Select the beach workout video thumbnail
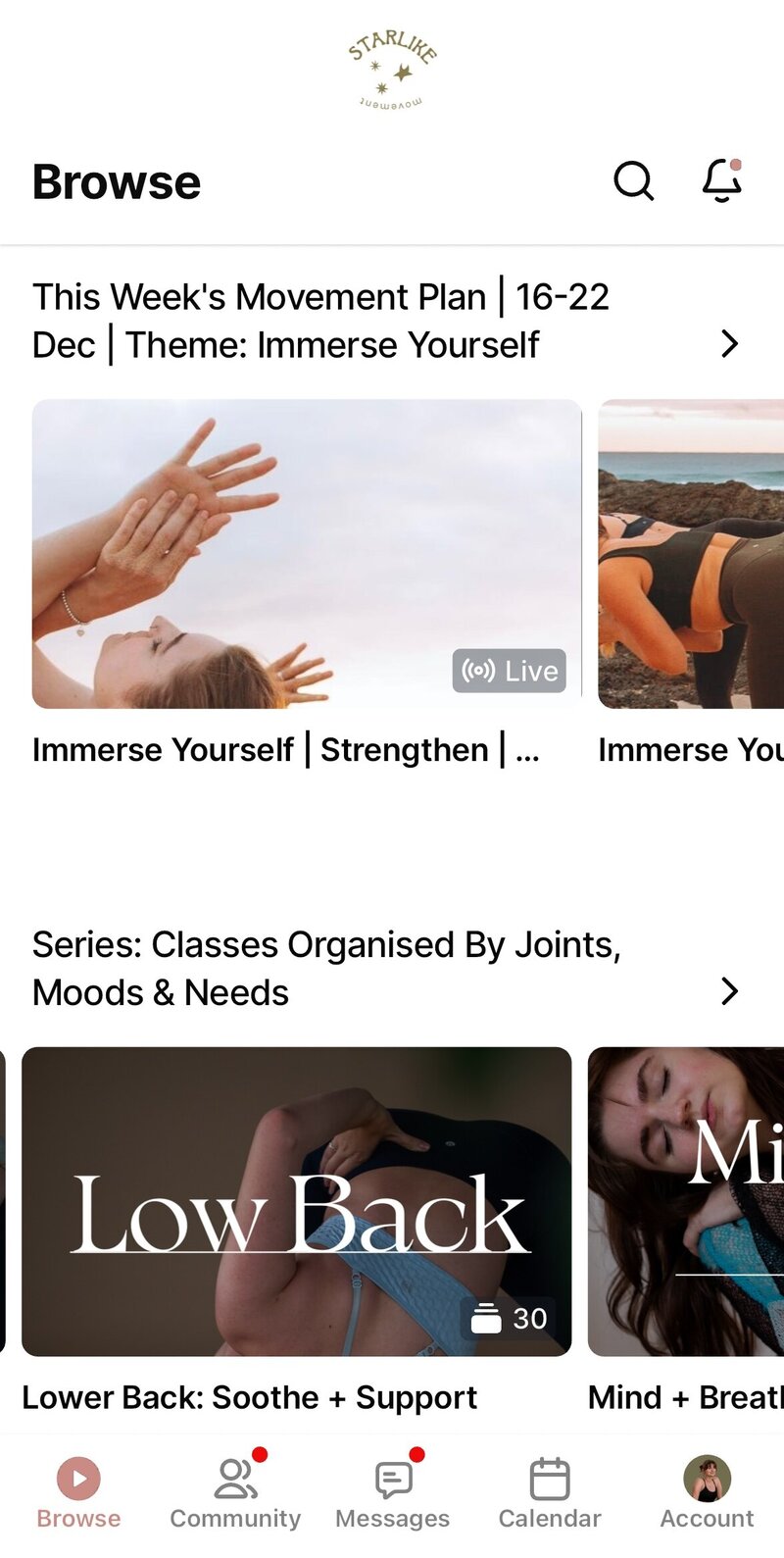This screenshot has height=1558, width=784. [x=691, y=554]
